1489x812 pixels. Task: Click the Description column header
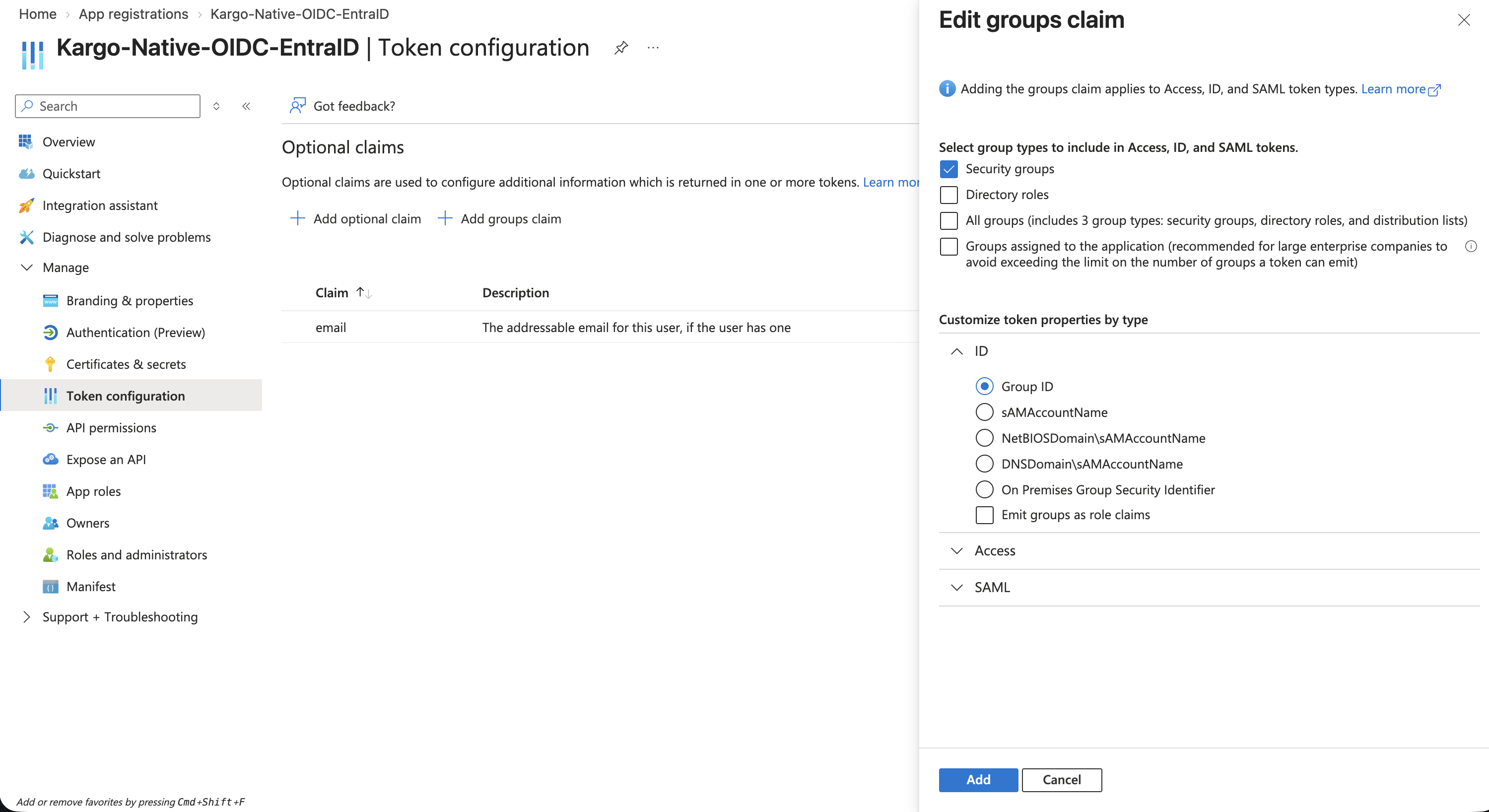point(516,293)
